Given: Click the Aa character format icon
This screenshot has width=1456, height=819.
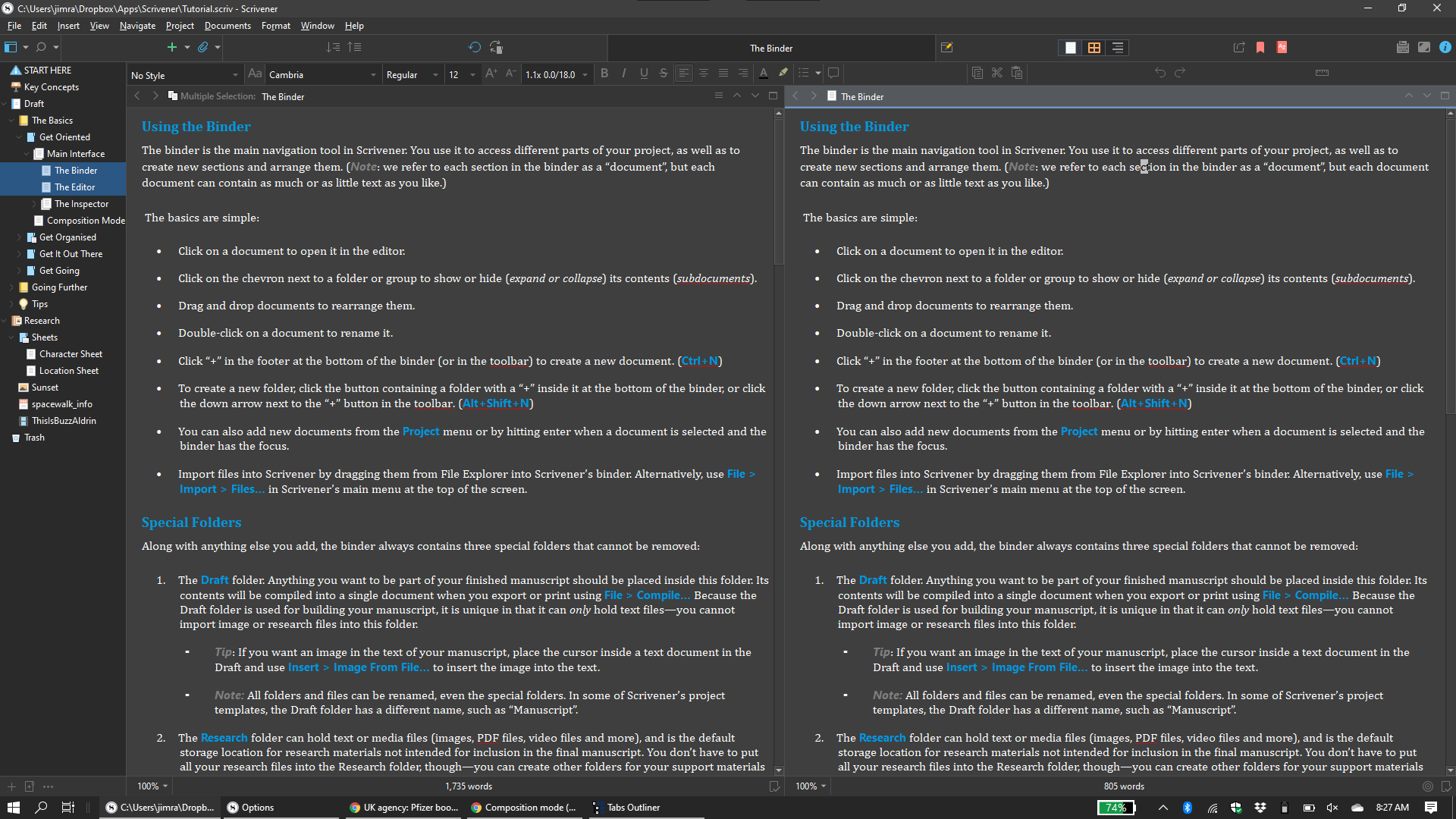Looking at the screenshot, I should pos(255,74).
